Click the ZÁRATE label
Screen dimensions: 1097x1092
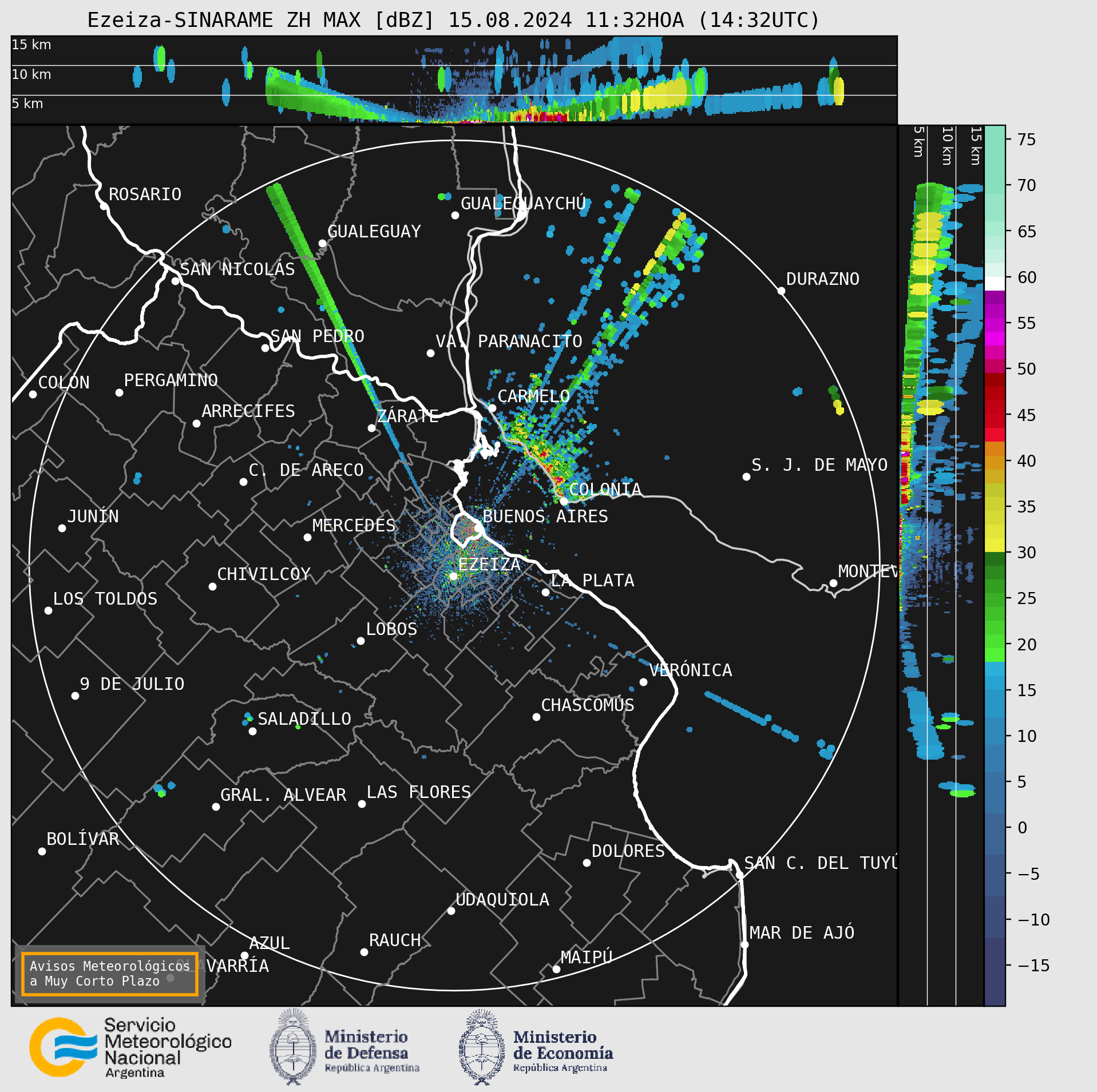coord(408,416)
